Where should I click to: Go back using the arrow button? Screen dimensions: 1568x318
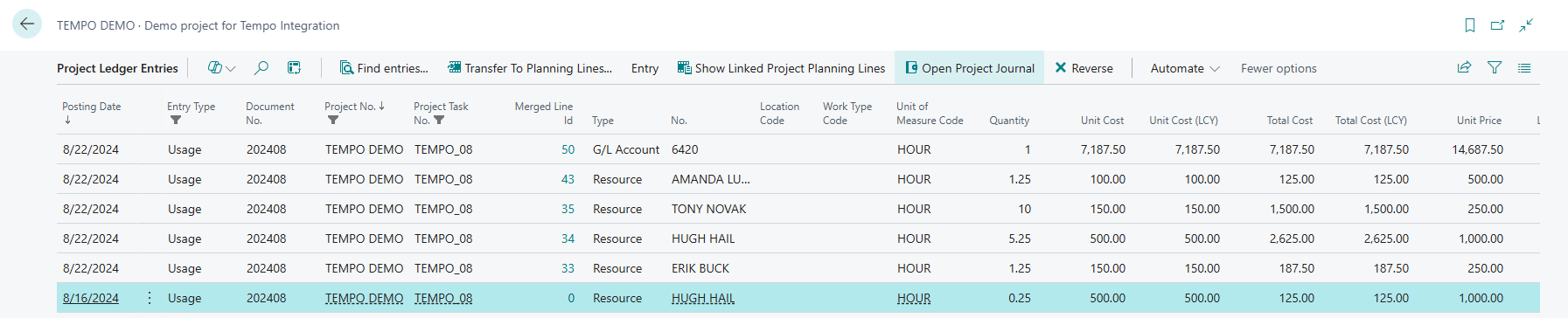[27, 24]
